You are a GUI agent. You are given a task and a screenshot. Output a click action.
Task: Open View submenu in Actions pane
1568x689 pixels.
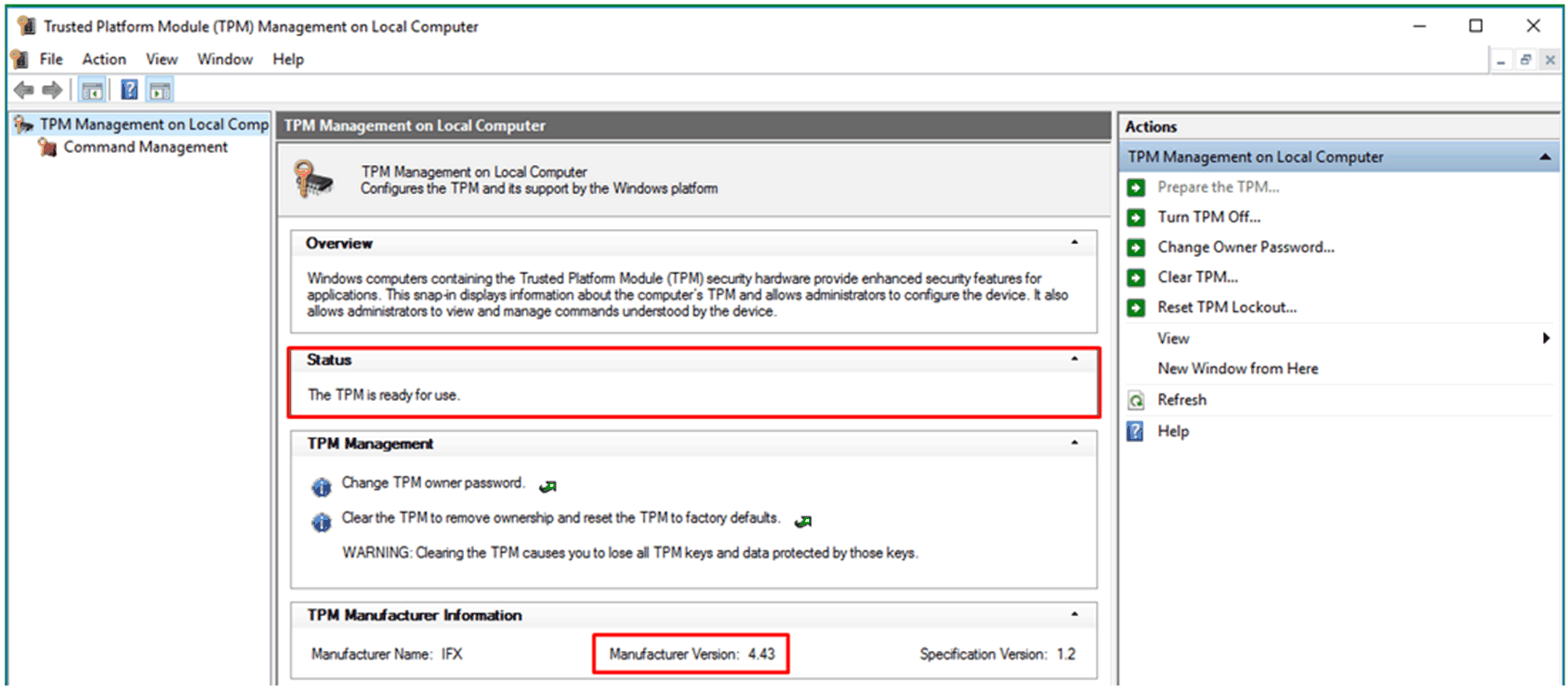click(x=1173, y=338)
